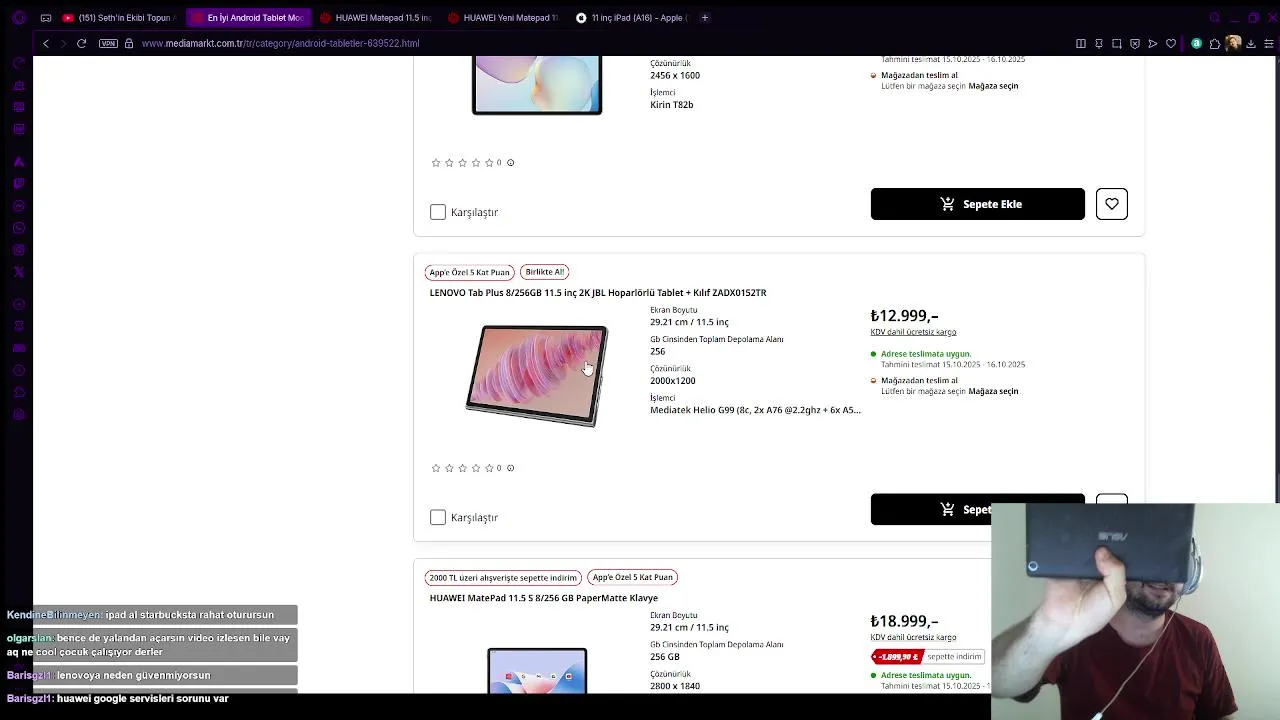Click Mağaza seçin link for Kirin tablet
The height and width of the screenshot is (720, 1280).
click(x=993, y=86)
